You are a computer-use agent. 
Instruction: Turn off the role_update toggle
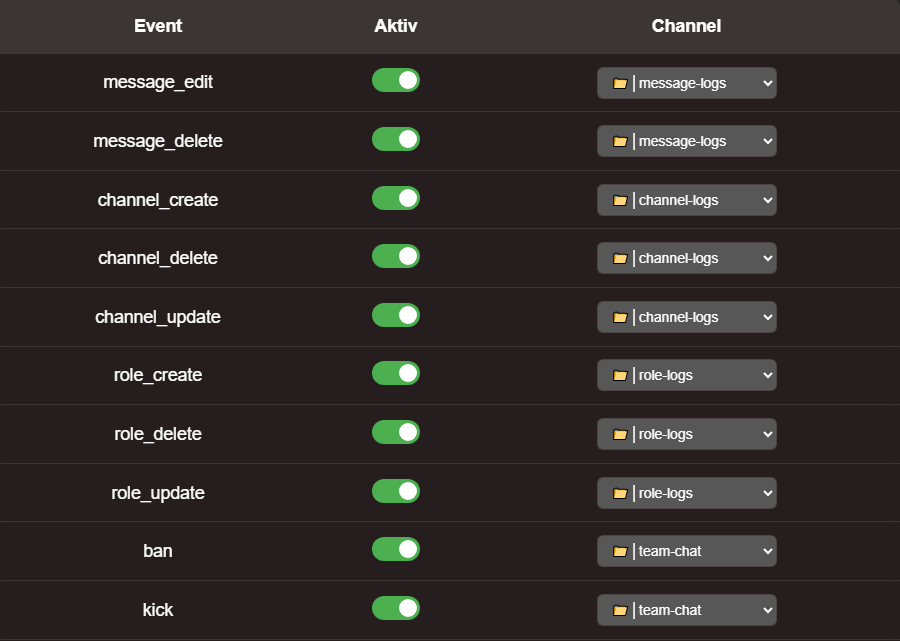tap(395, 492)
